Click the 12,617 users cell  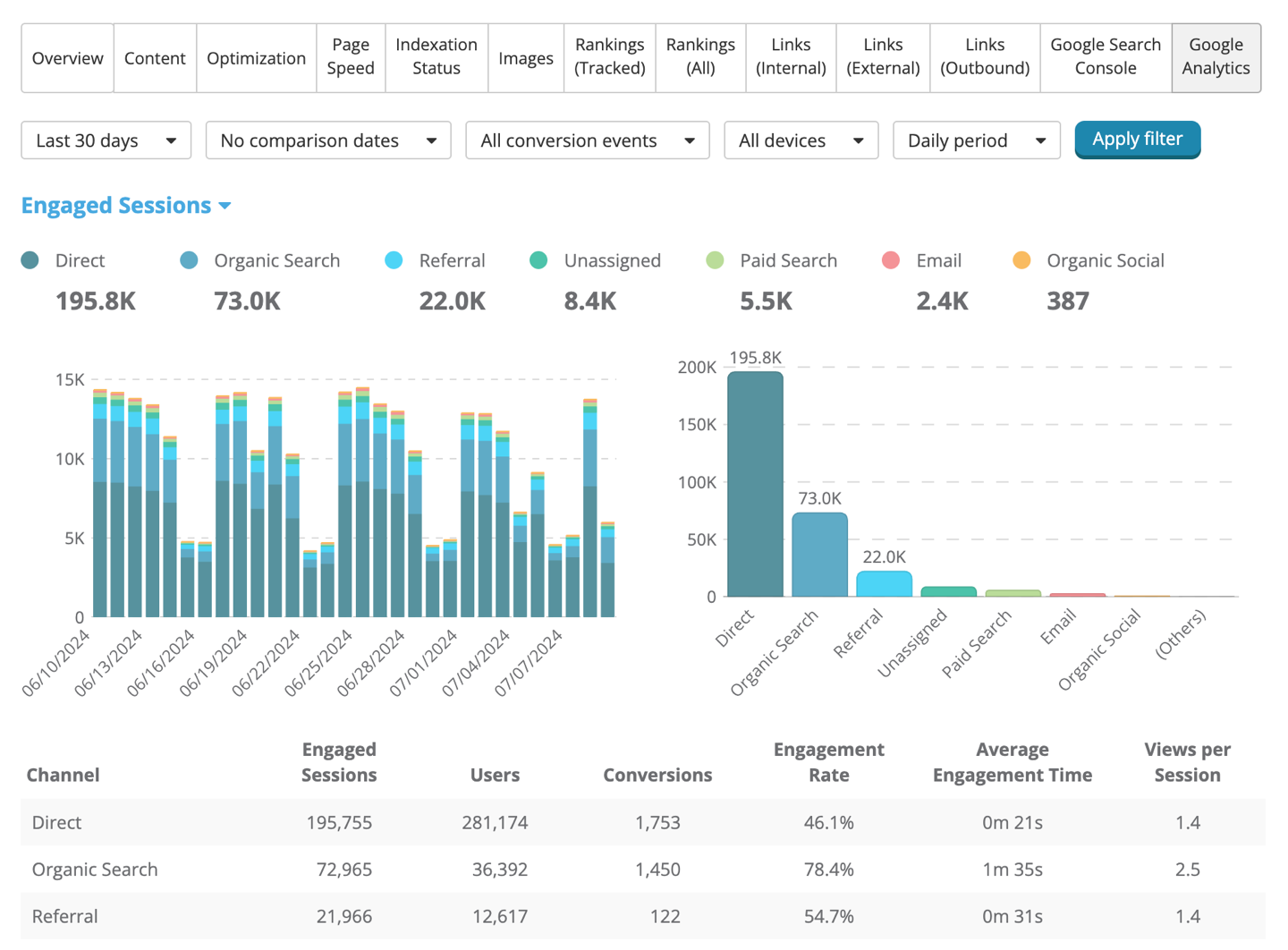click(500, 916)
